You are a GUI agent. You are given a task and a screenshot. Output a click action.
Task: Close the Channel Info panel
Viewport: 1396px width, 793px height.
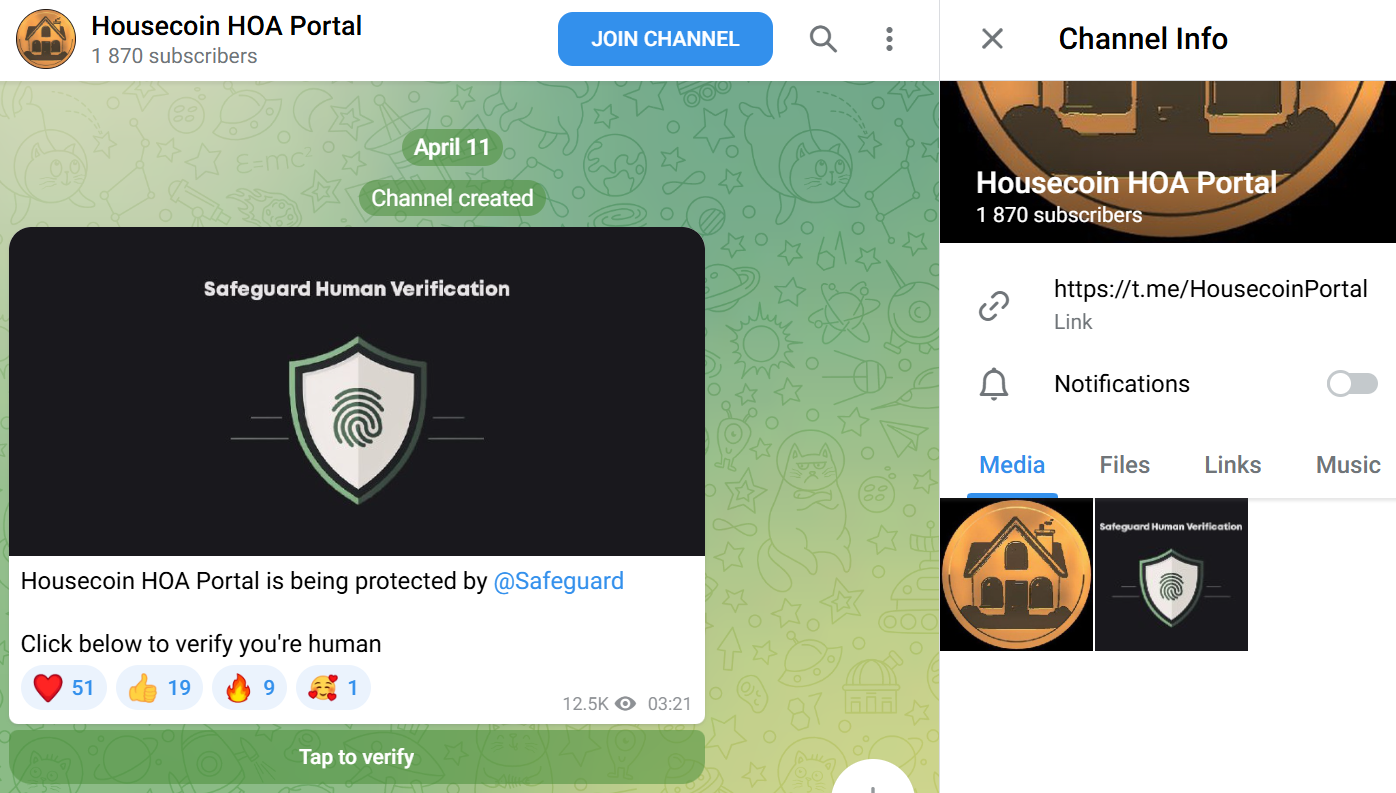point(992,39)
